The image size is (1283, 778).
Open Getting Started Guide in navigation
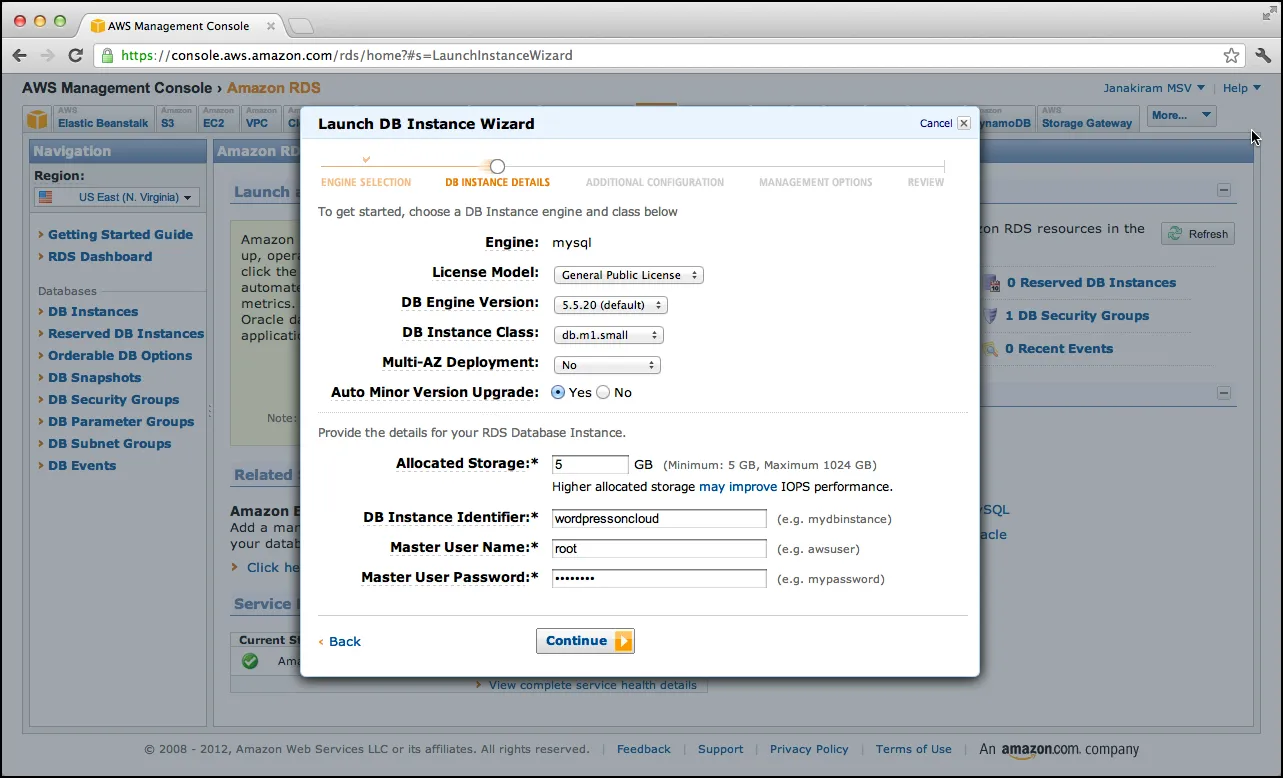tap(120, 235)
